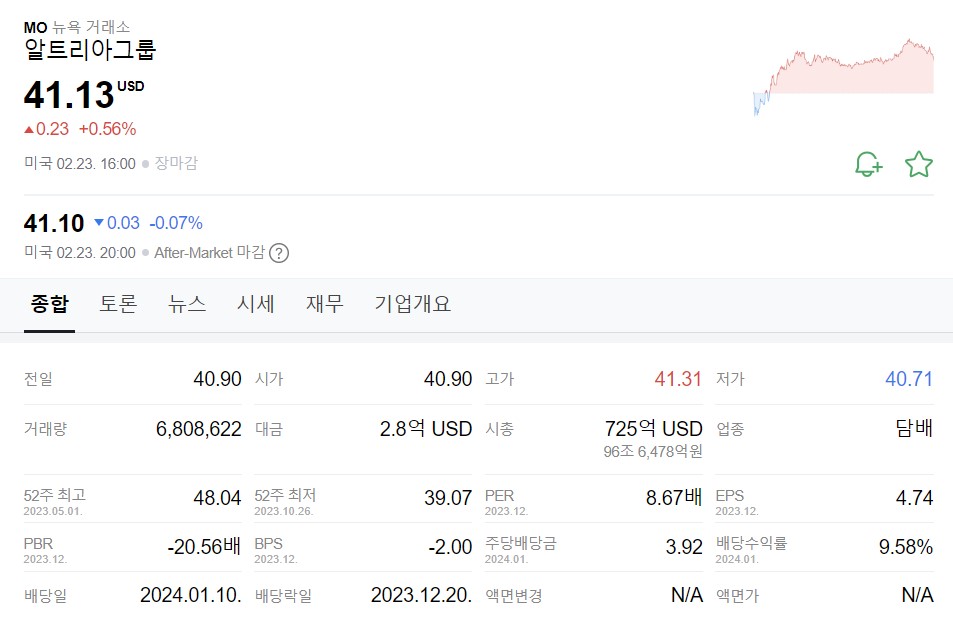The image size is (953, 617).
Task: Click the 액면변경 label
Action: coord(514,596)
